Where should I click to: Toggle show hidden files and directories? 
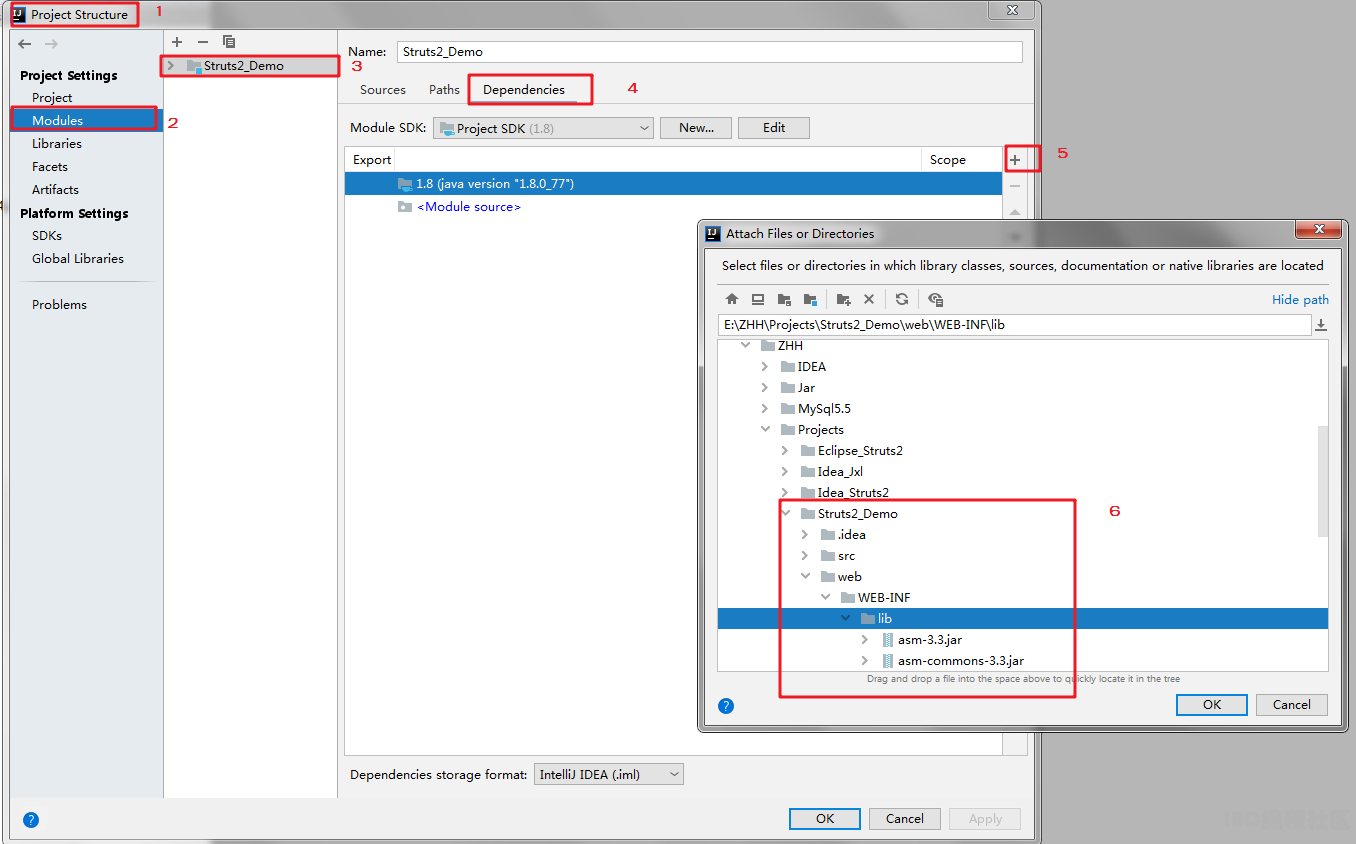(x=935, y=299)
